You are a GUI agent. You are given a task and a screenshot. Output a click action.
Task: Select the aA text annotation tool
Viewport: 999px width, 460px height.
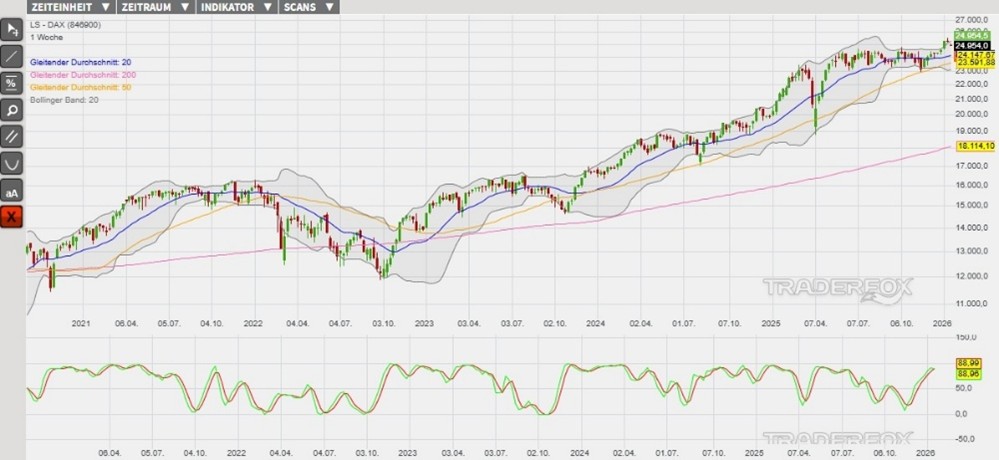coord(12,190)
